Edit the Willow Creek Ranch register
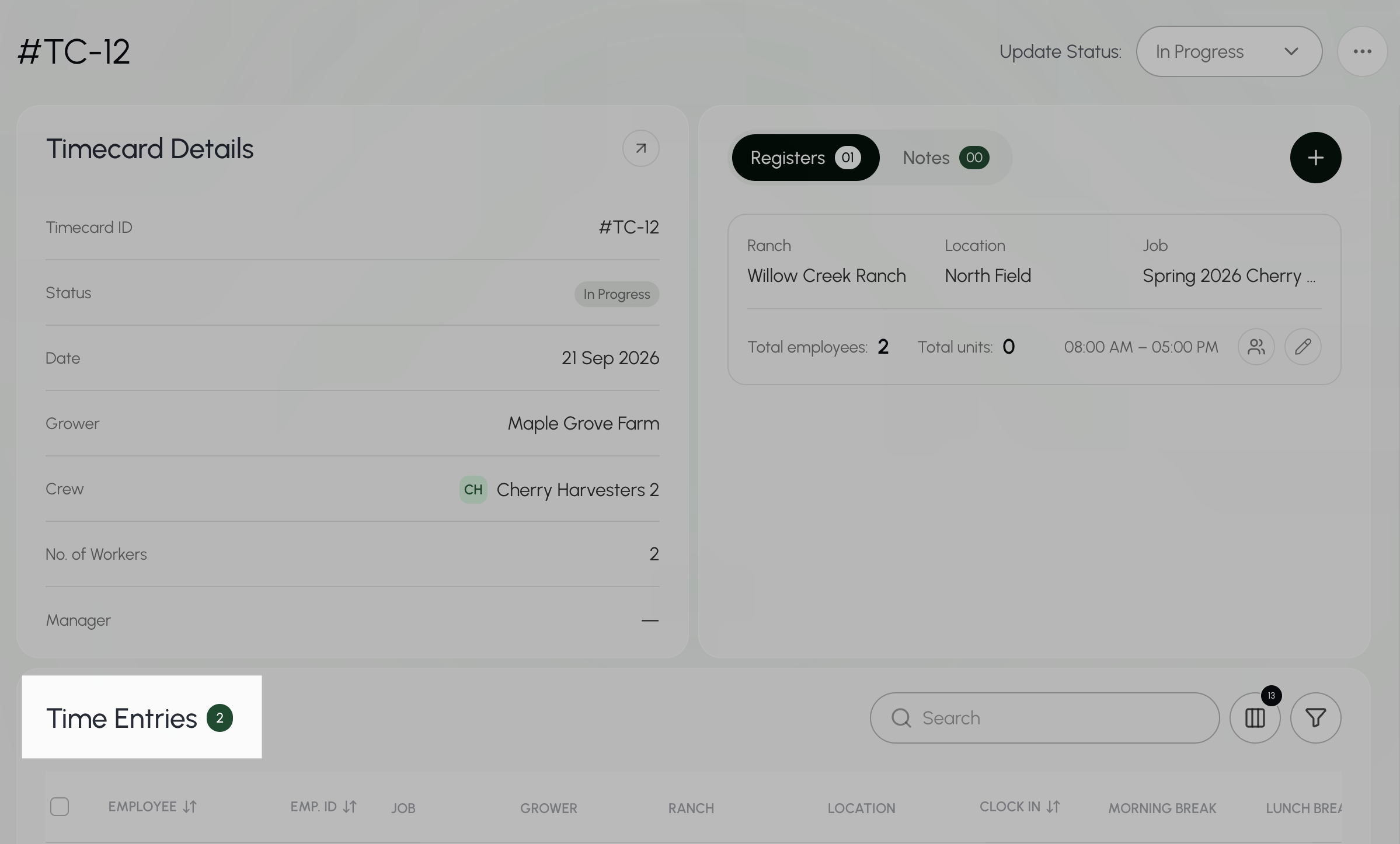Screen dimensions: 1400x844 1303,347
